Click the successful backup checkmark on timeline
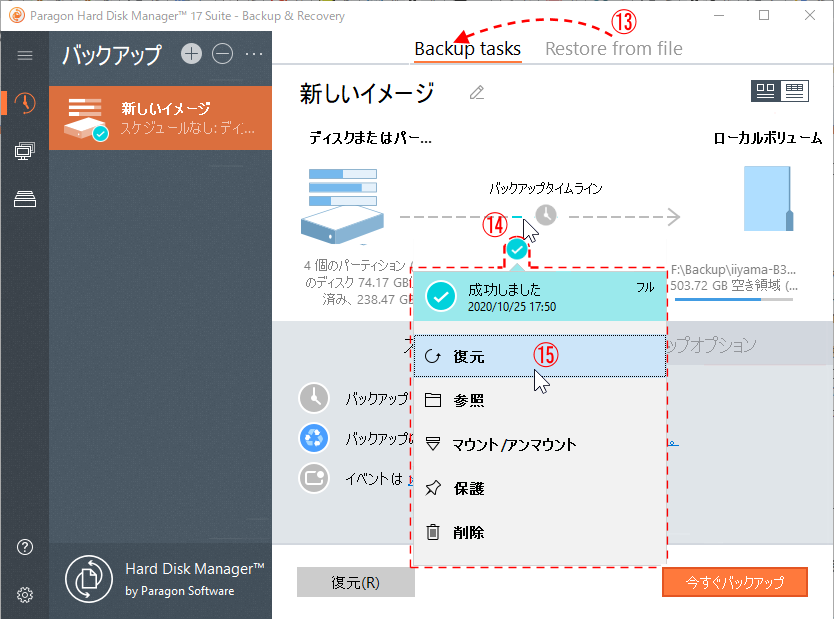Screen dimensions: 835x619 516,249
